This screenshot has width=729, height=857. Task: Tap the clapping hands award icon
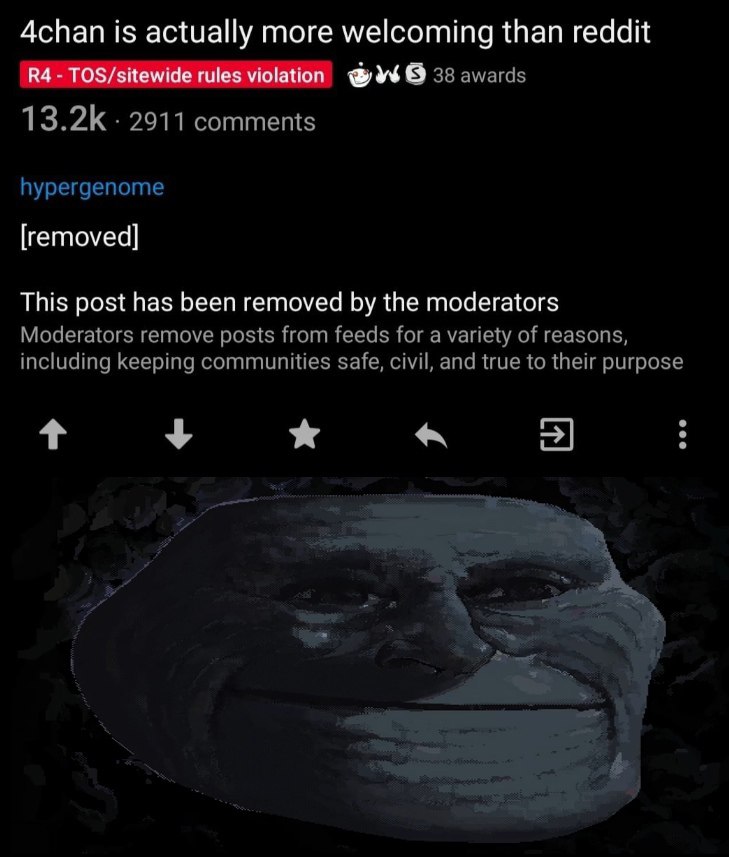[x=391, y=74]
